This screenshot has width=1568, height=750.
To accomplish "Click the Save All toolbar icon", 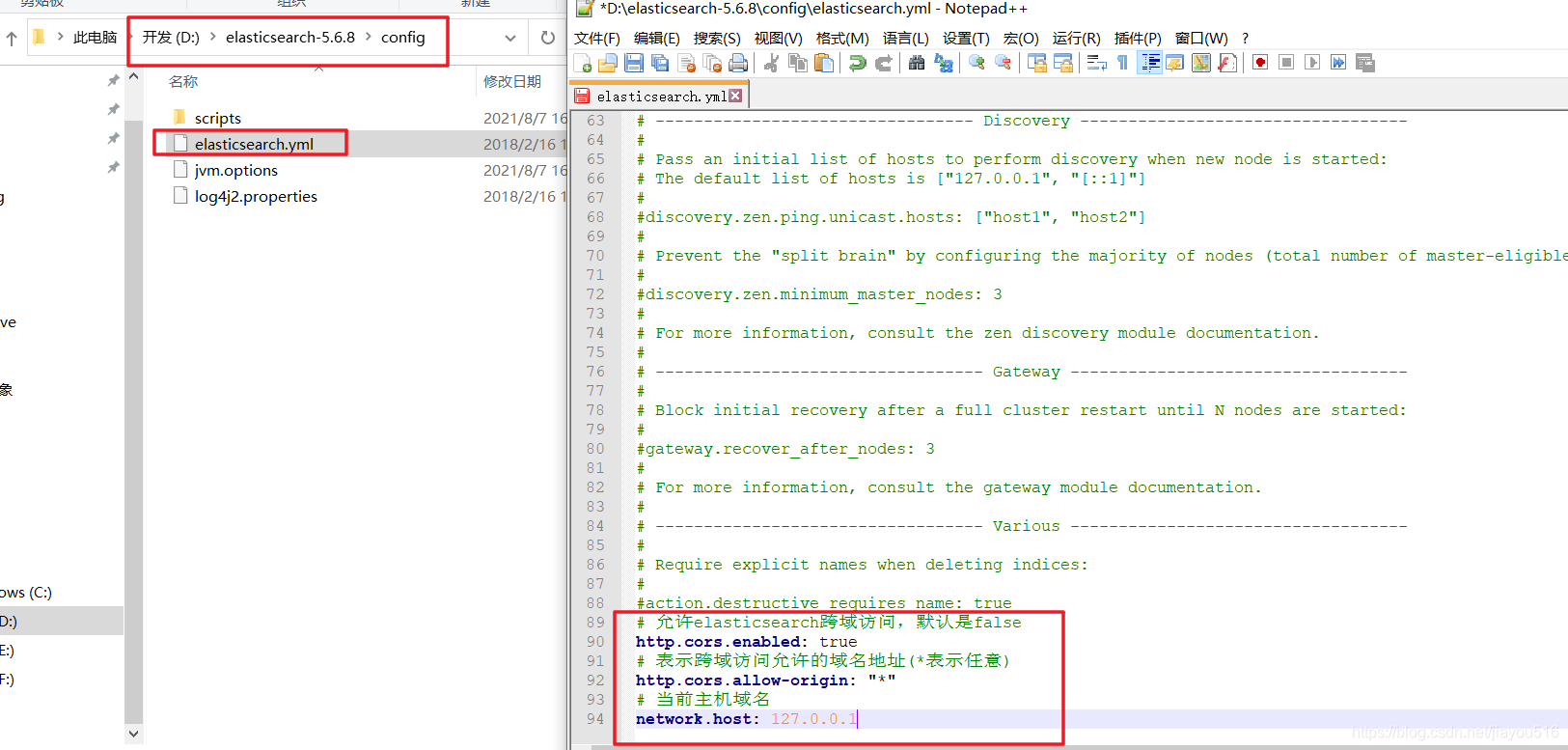I will [x=660, y=63].
